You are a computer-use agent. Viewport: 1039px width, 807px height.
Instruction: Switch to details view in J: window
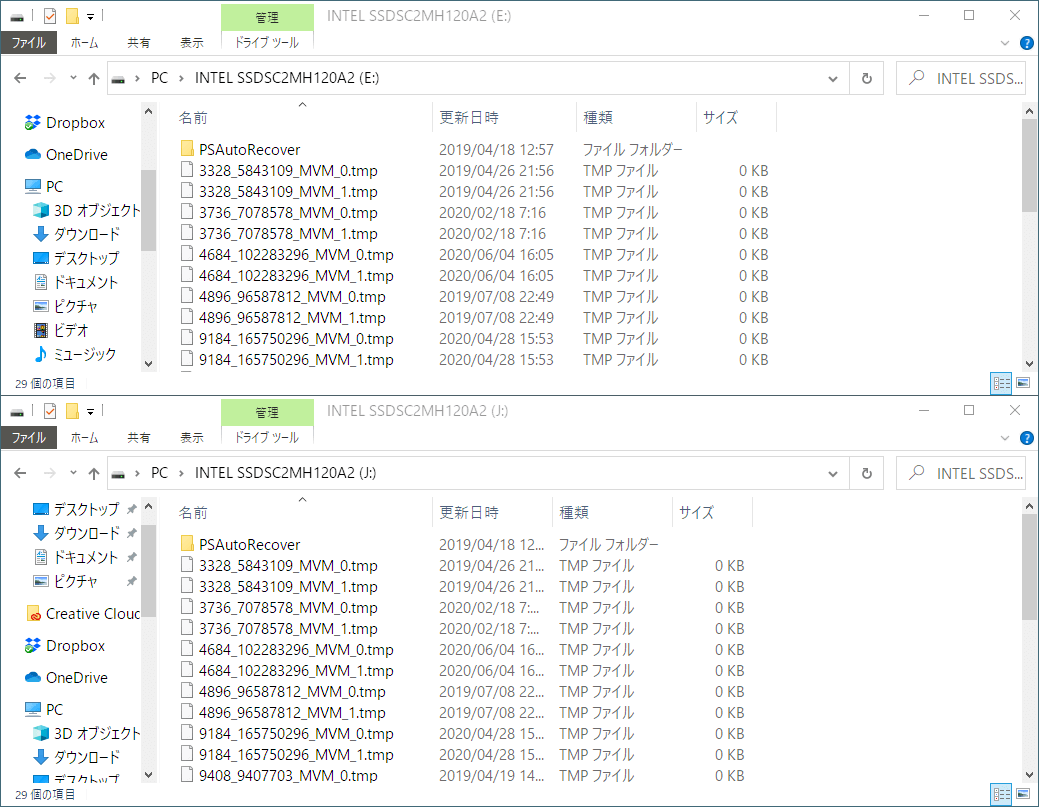click(1001, 794)
